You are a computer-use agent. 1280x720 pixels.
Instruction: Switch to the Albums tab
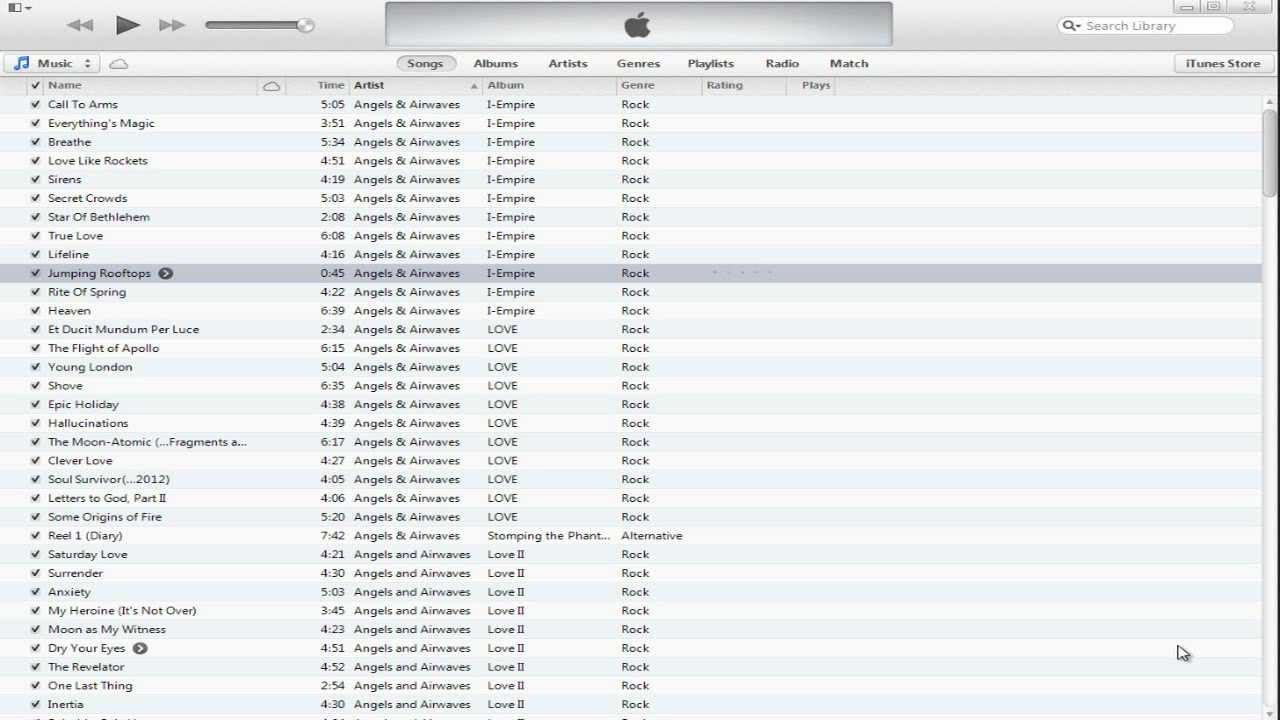496,63
